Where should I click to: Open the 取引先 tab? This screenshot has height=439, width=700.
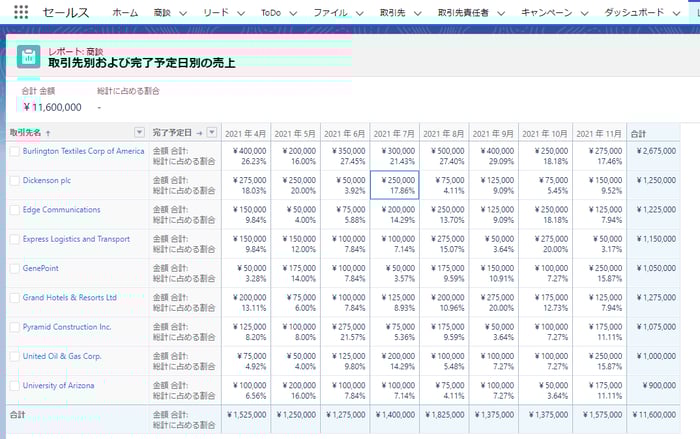[x=392, y=13]
